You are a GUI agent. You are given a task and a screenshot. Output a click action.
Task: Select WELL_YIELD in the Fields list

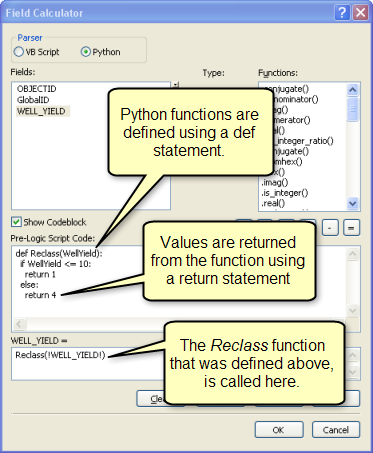point(41,111)
